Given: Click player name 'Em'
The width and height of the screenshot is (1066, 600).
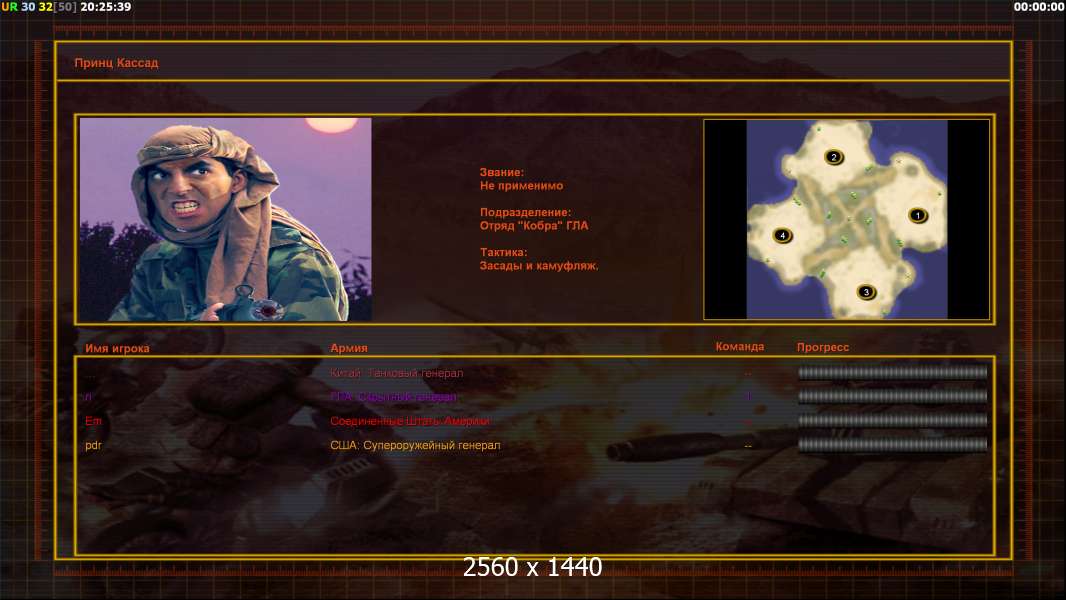Looking at the screenshot, I should (x=93, y=421).
